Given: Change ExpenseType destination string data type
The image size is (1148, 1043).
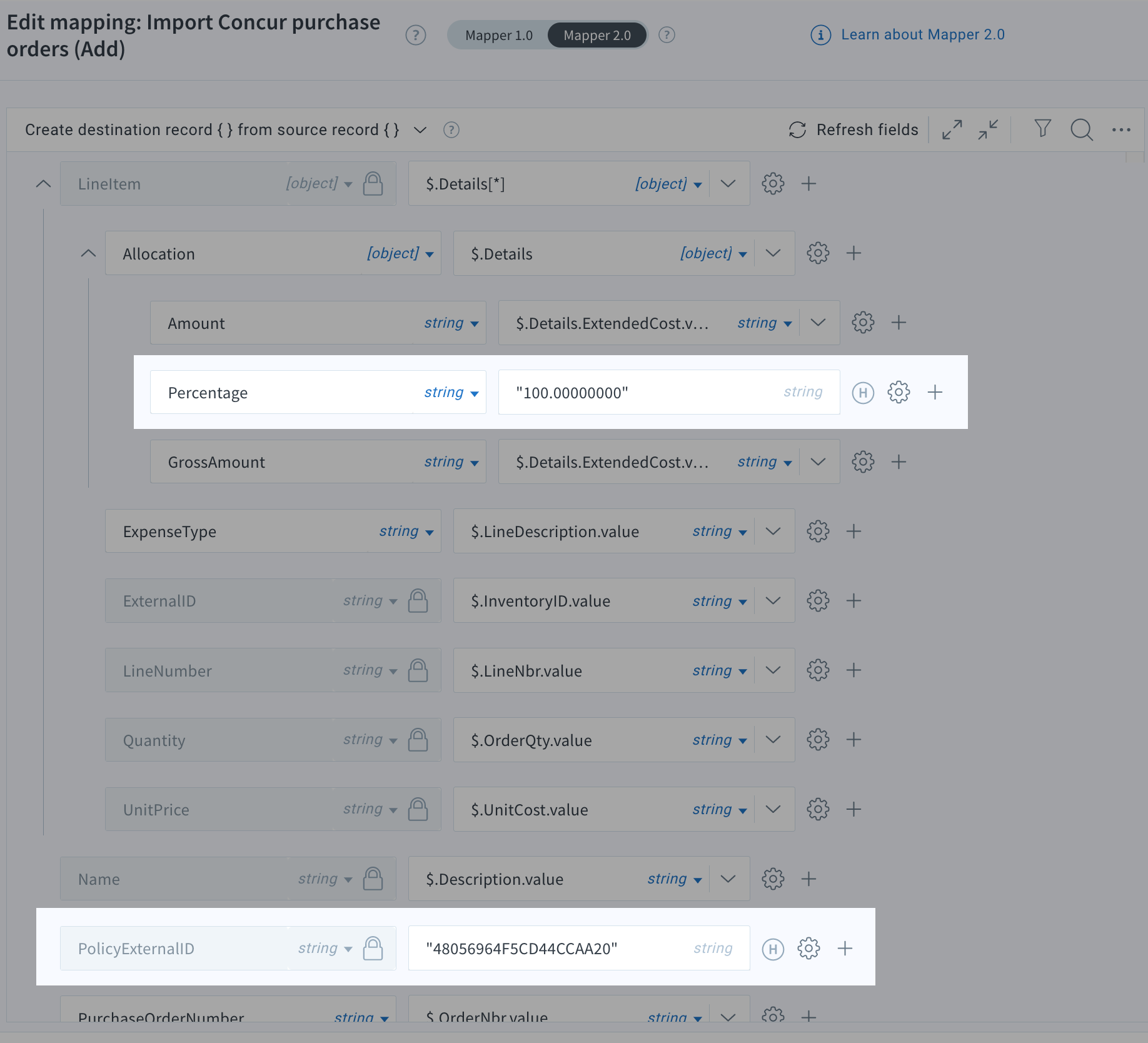Looking at the screenshot, I should coord(406,532).
